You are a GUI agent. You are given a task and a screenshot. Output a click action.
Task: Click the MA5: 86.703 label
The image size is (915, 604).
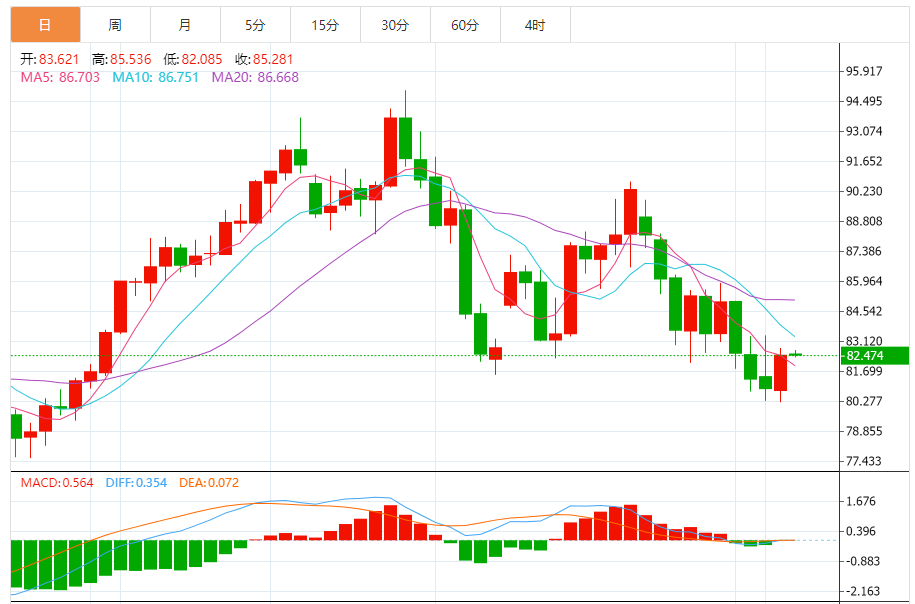[60, 77]
